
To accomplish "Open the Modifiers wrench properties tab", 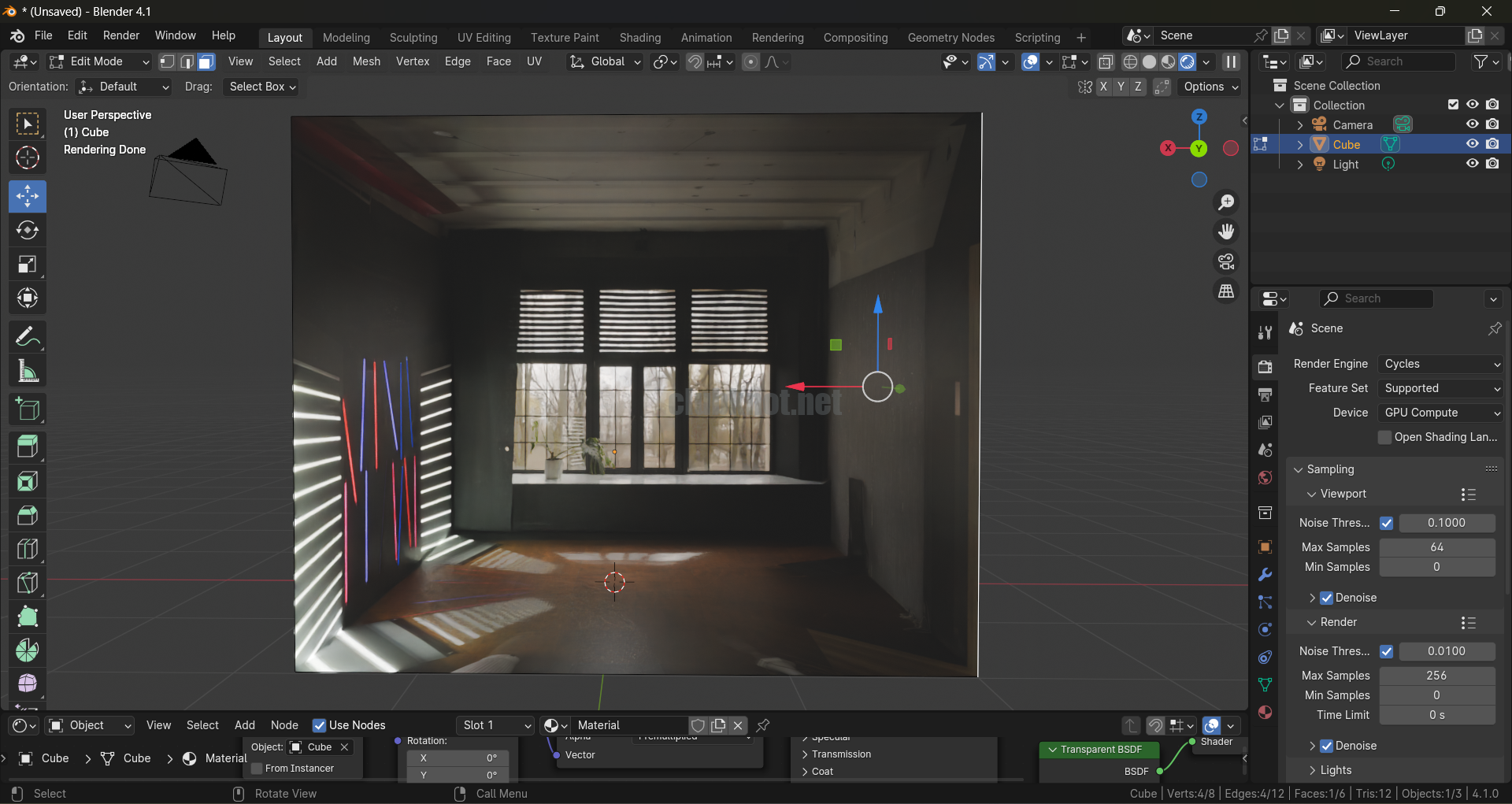I will tap(1265, 575).
